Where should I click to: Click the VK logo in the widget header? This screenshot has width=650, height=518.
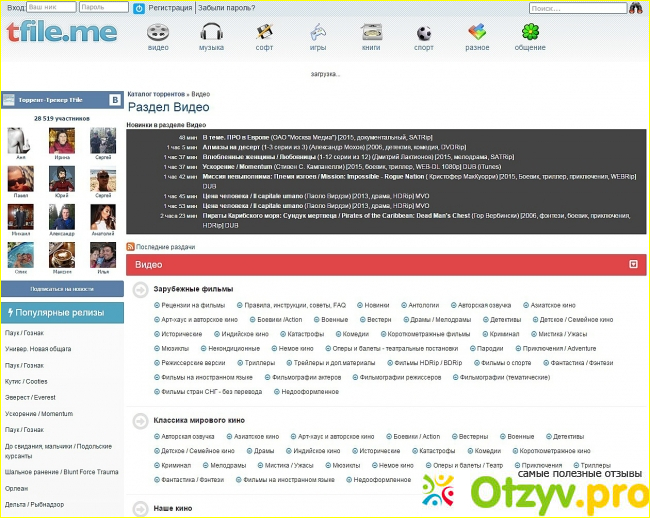114,100
